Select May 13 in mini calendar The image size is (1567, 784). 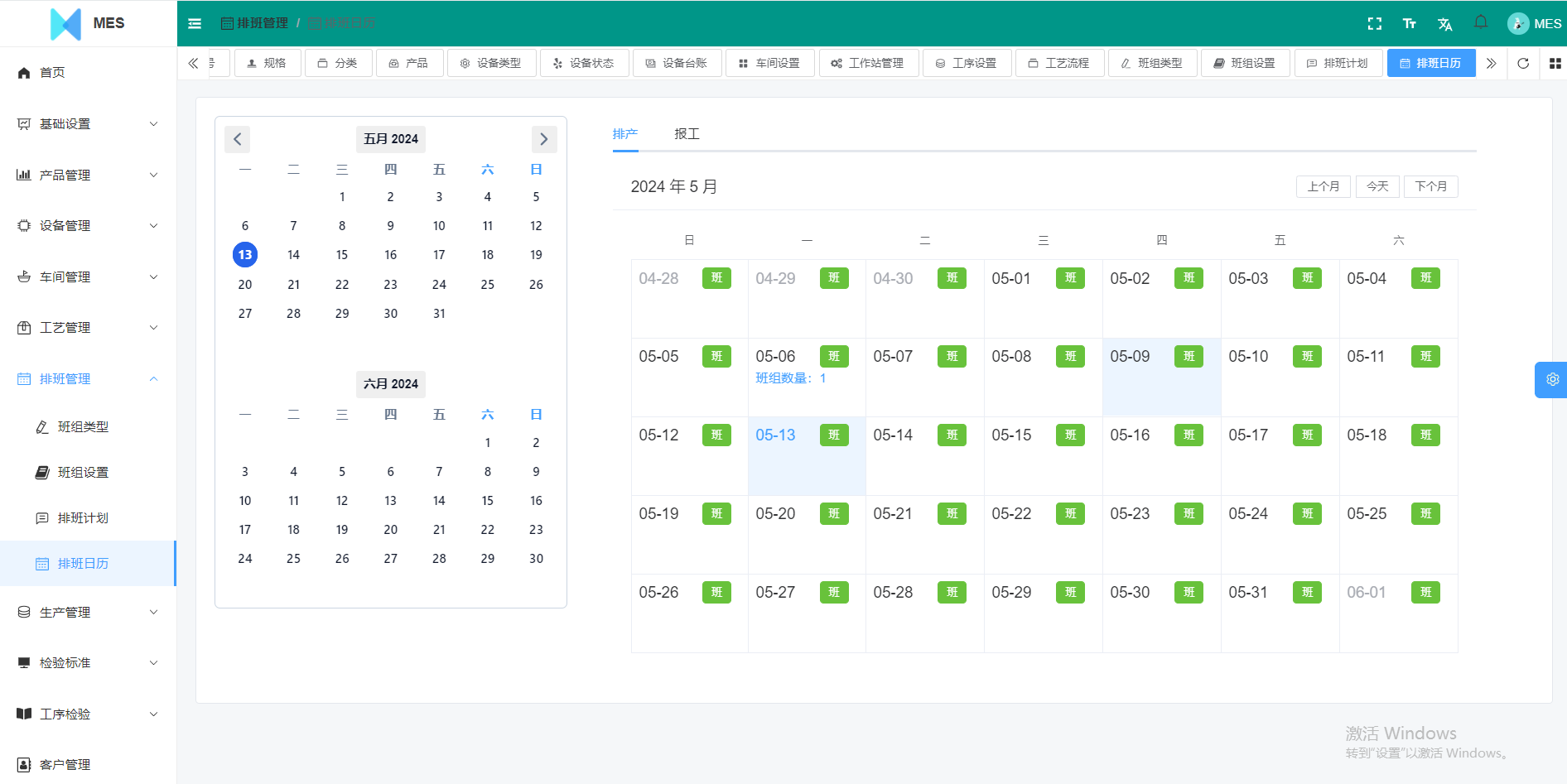(x=245, y=255)
